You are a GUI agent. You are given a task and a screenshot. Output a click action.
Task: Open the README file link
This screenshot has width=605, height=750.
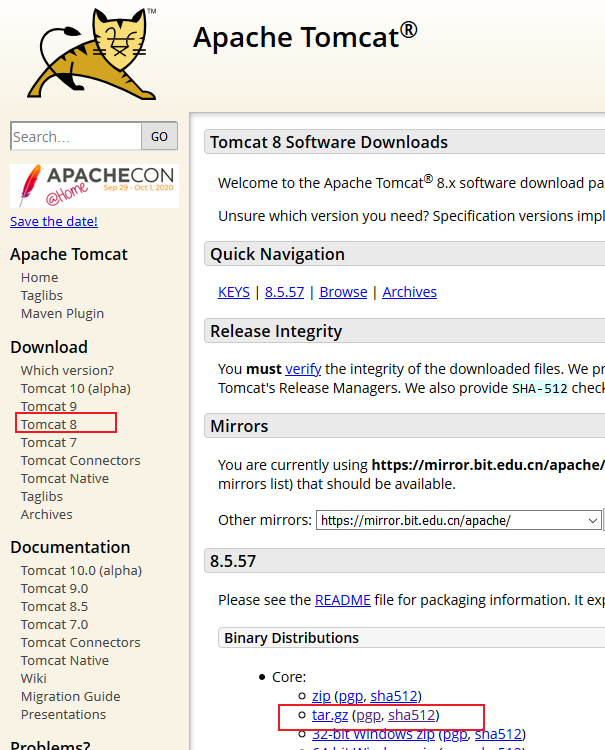[x=342, y=600]
